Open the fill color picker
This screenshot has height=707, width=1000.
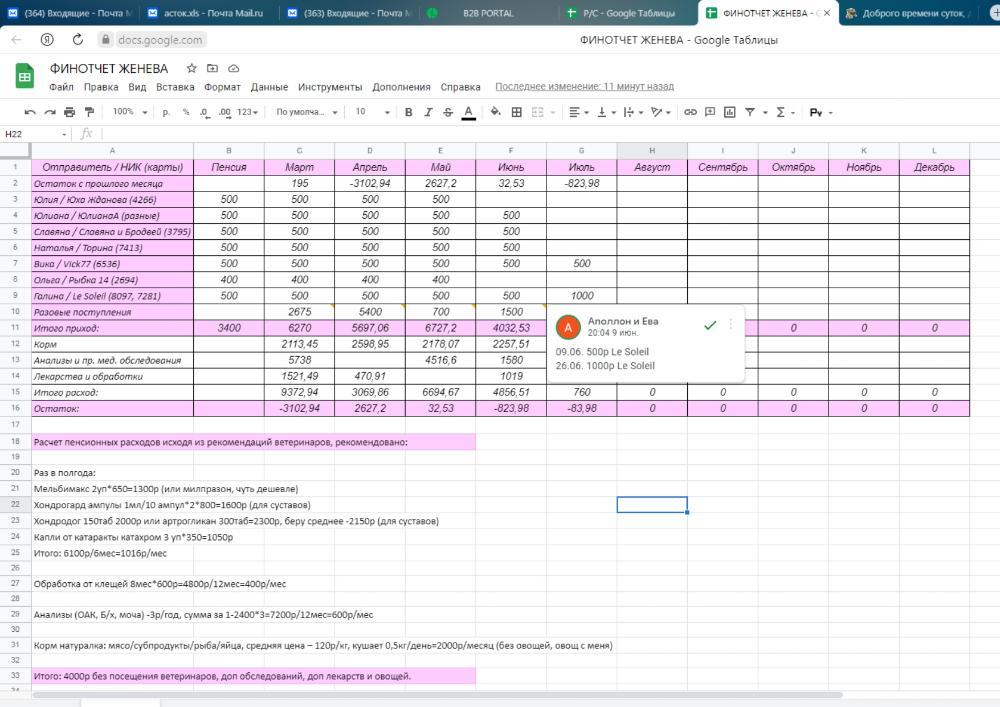[x=497, y=112]
